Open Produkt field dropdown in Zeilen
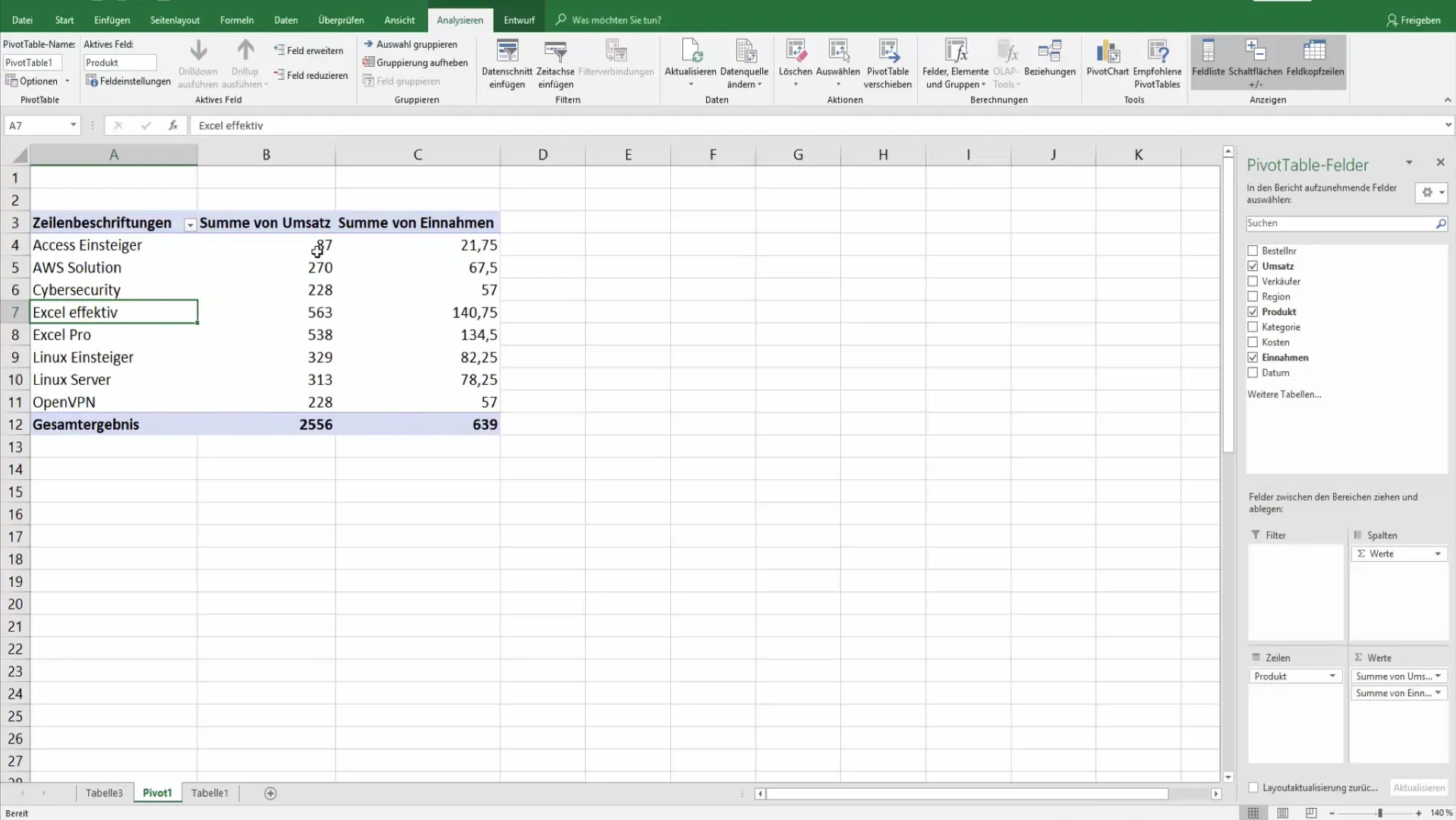Screen dimensions: 1456x820 pos(1332,676)
